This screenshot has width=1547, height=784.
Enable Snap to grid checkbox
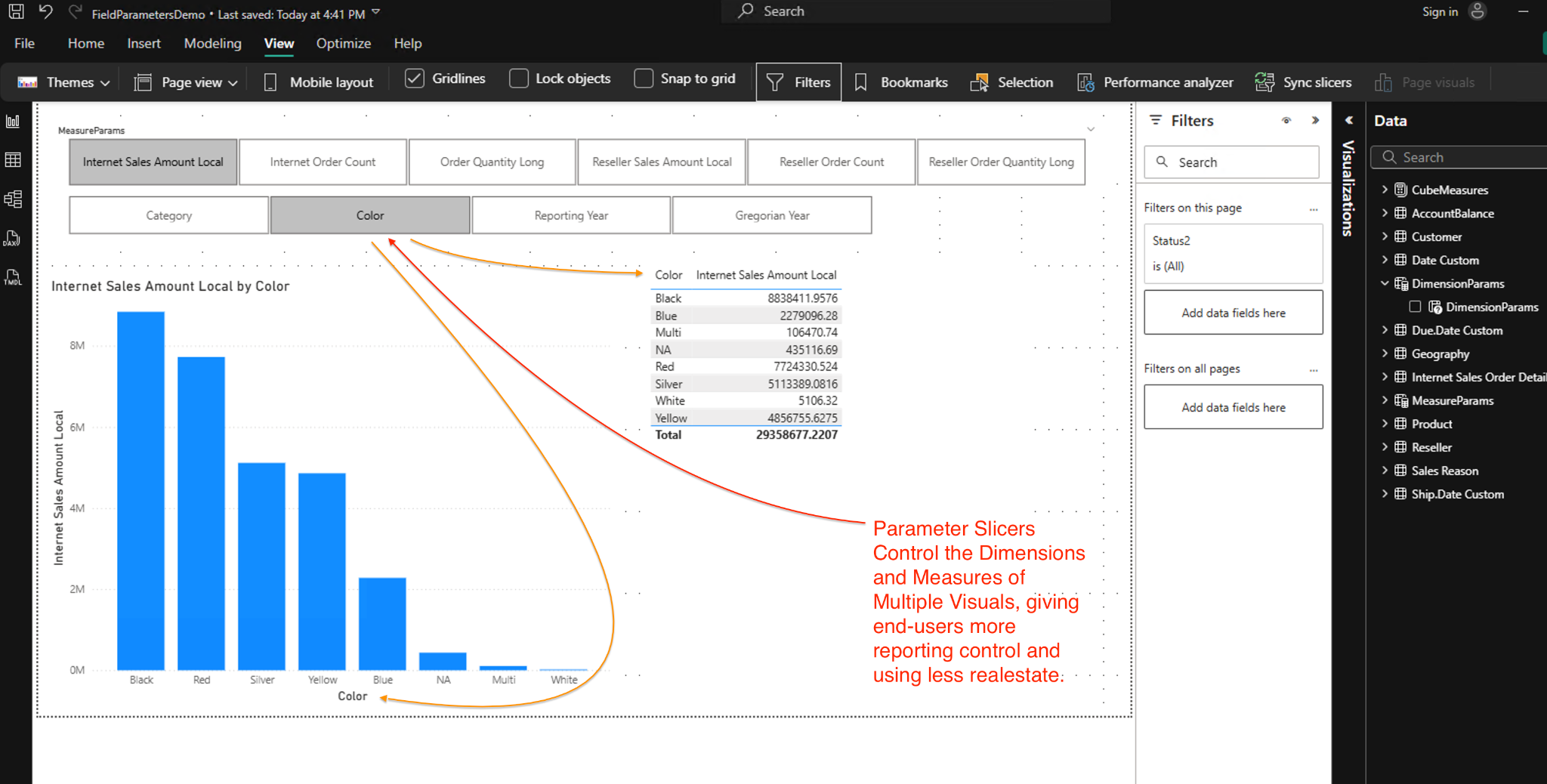click(x=644, y=79)
